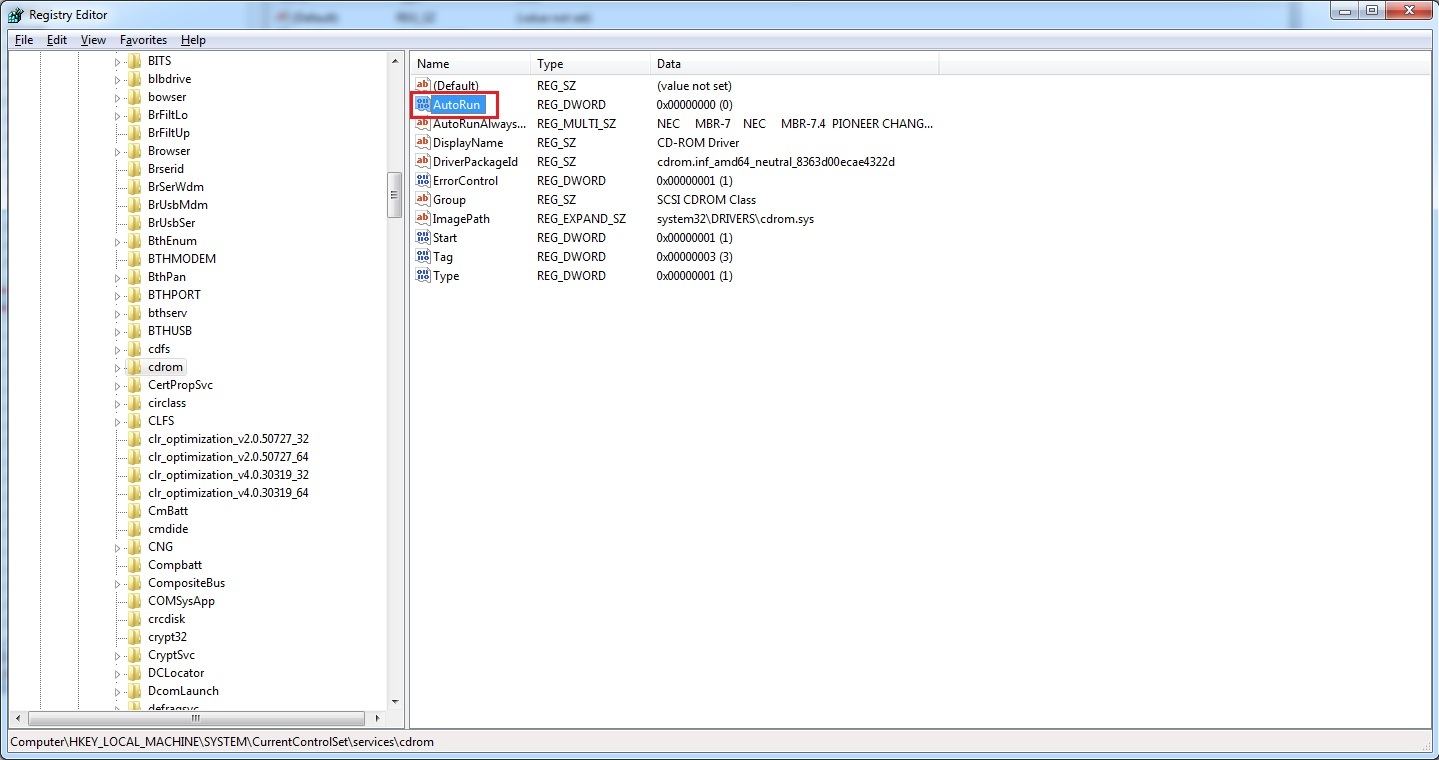This screenshot has height=760, width=1439.
Task: Click the Tag DWORD value icon
Action: tap(422, 256)
